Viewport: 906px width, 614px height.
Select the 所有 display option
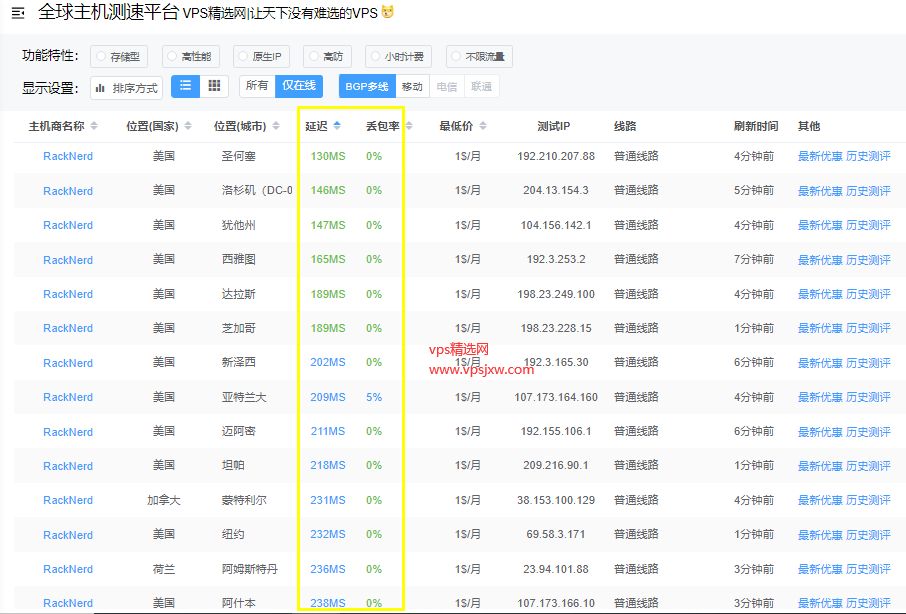coord(257,86)
